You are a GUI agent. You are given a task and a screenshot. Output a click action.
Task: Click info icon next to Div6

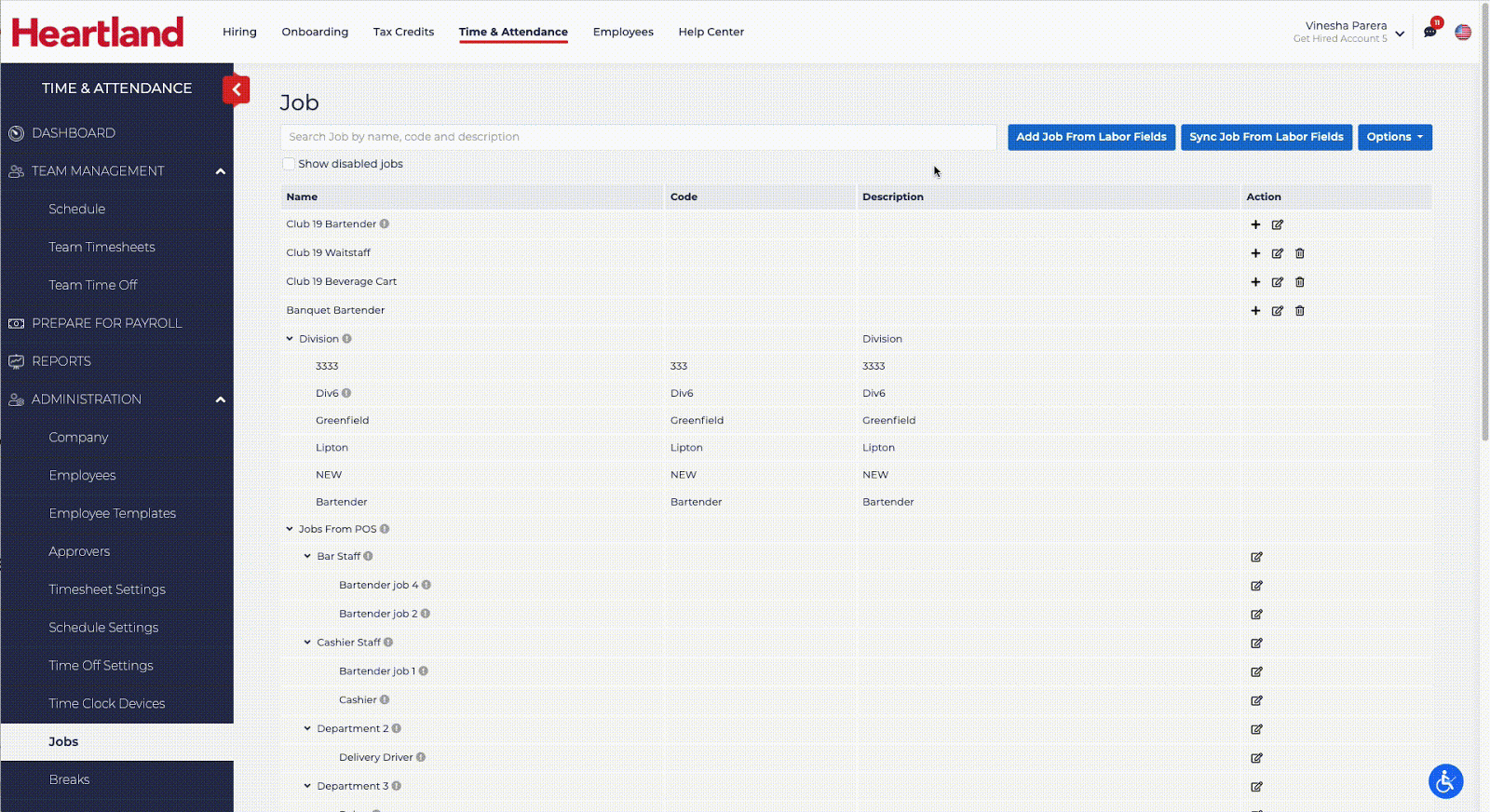click(x=346, y=393)
